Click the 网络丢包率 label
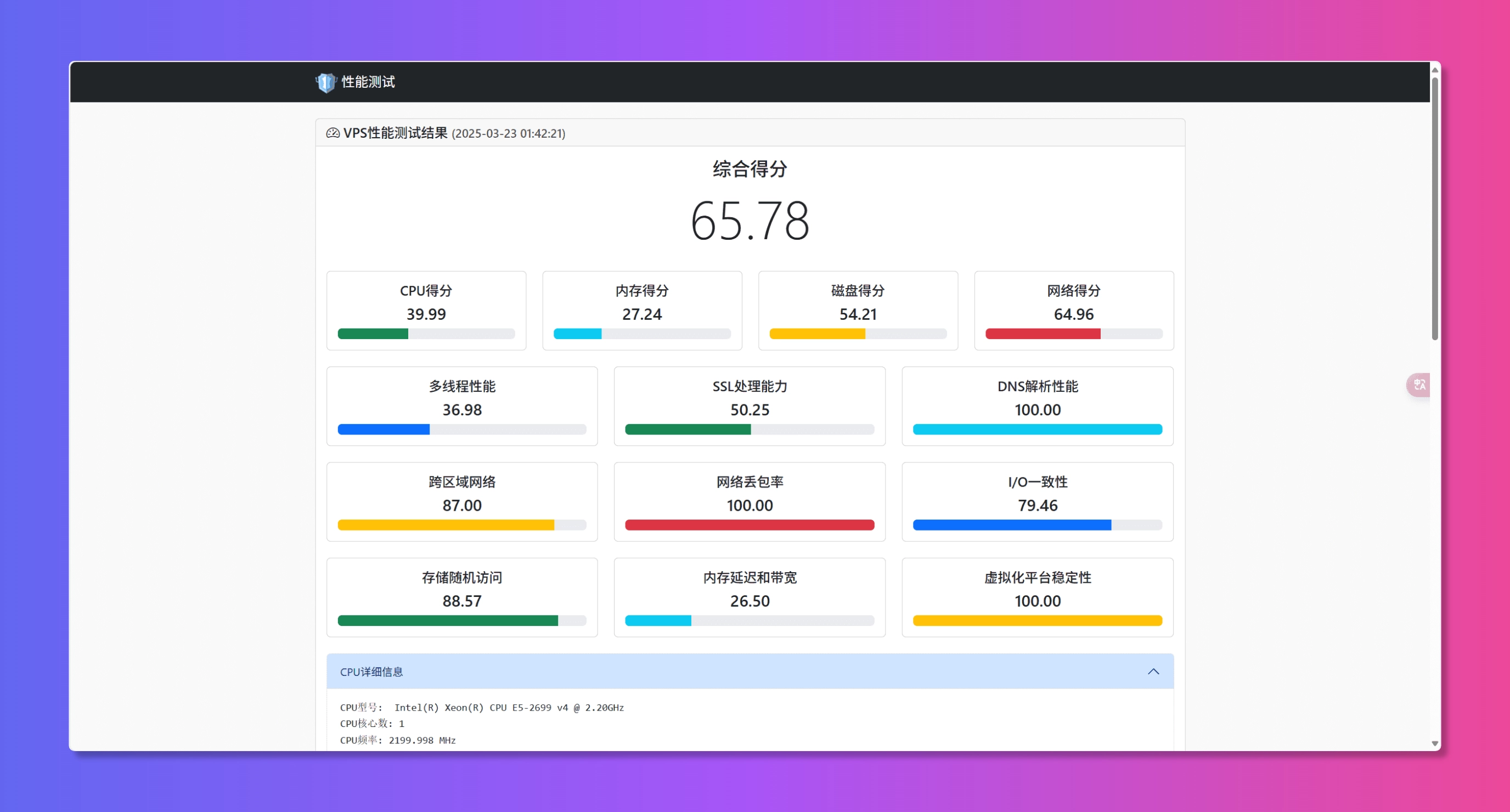The width and height of the screenshot is (1510, 812). (x=750, y=482)
